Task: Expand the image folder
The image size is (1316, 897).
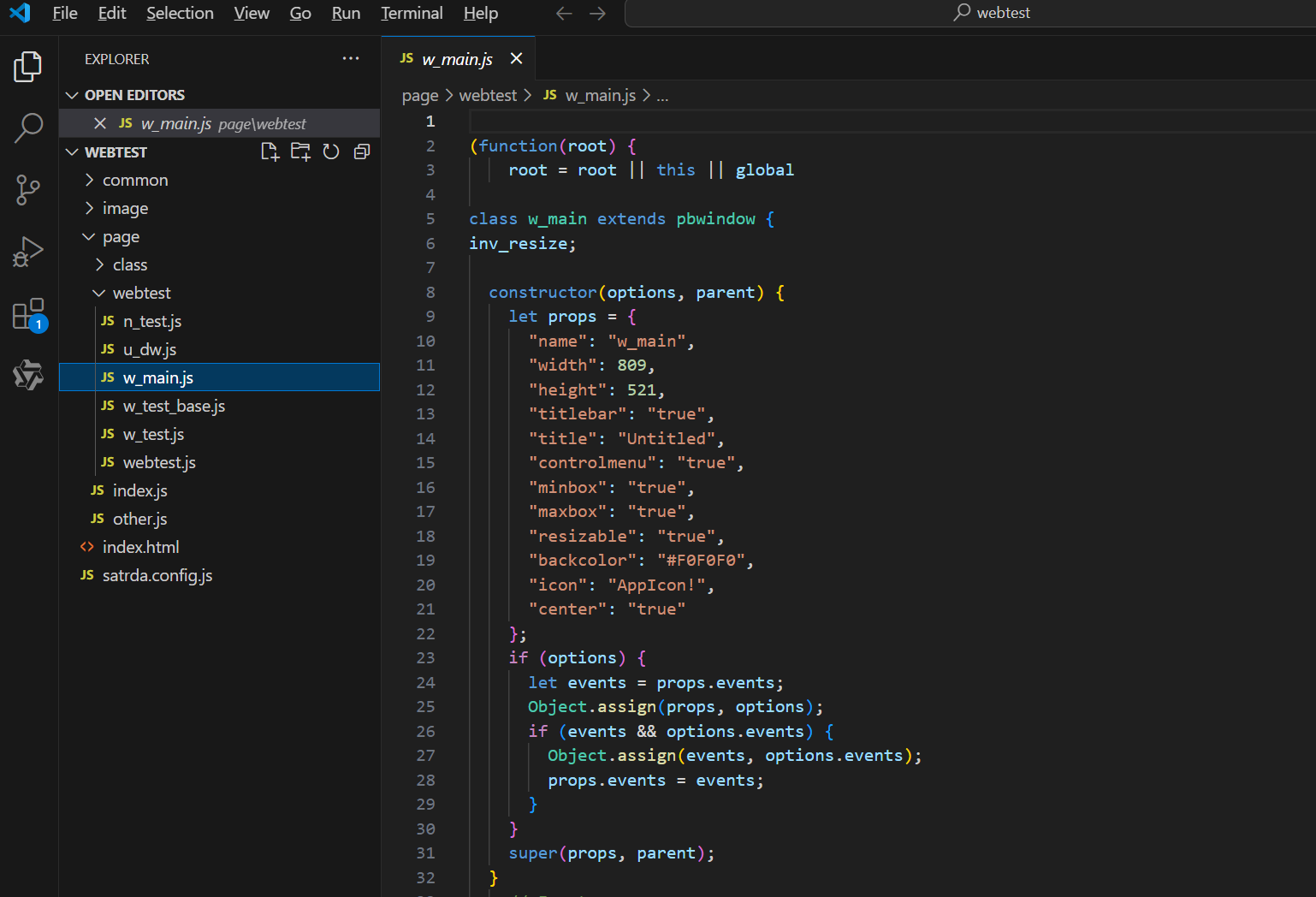Action: tap(125, 209)
